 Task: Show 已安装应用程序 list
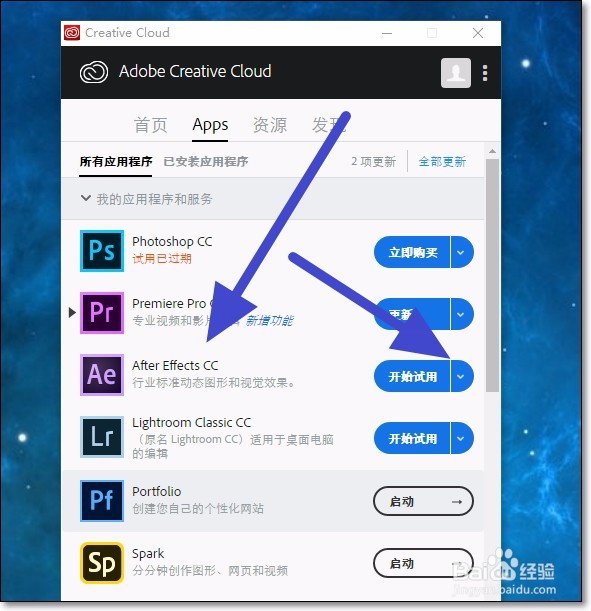pos(206,161)
